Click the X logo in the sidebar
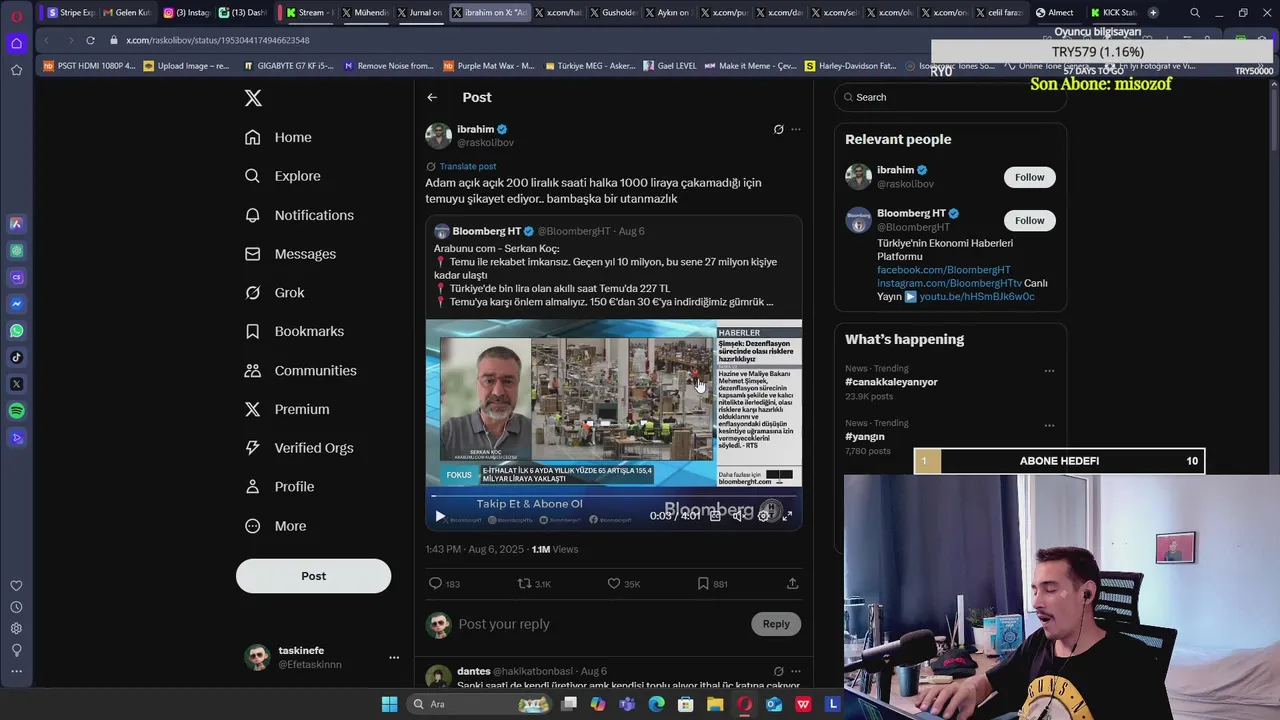 [x=253, y=98]
